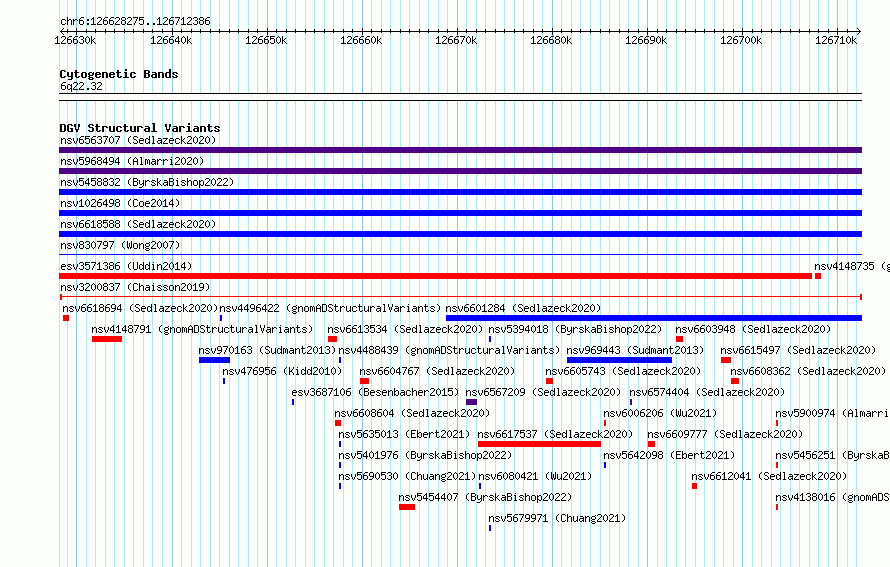Open nsv5642098 (Ebert2021) label

click(669, 455)
